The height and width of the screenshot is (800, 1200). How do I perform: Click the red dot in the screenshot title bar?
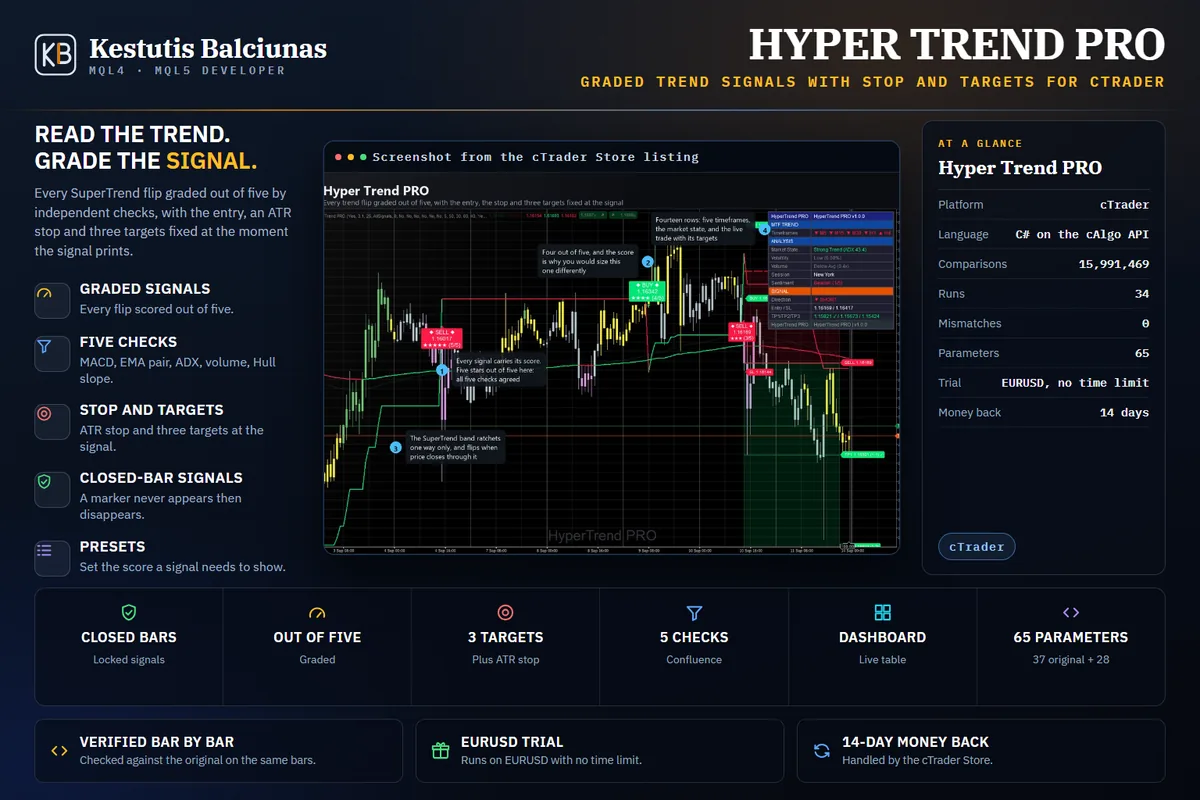(x=339, y=157)
